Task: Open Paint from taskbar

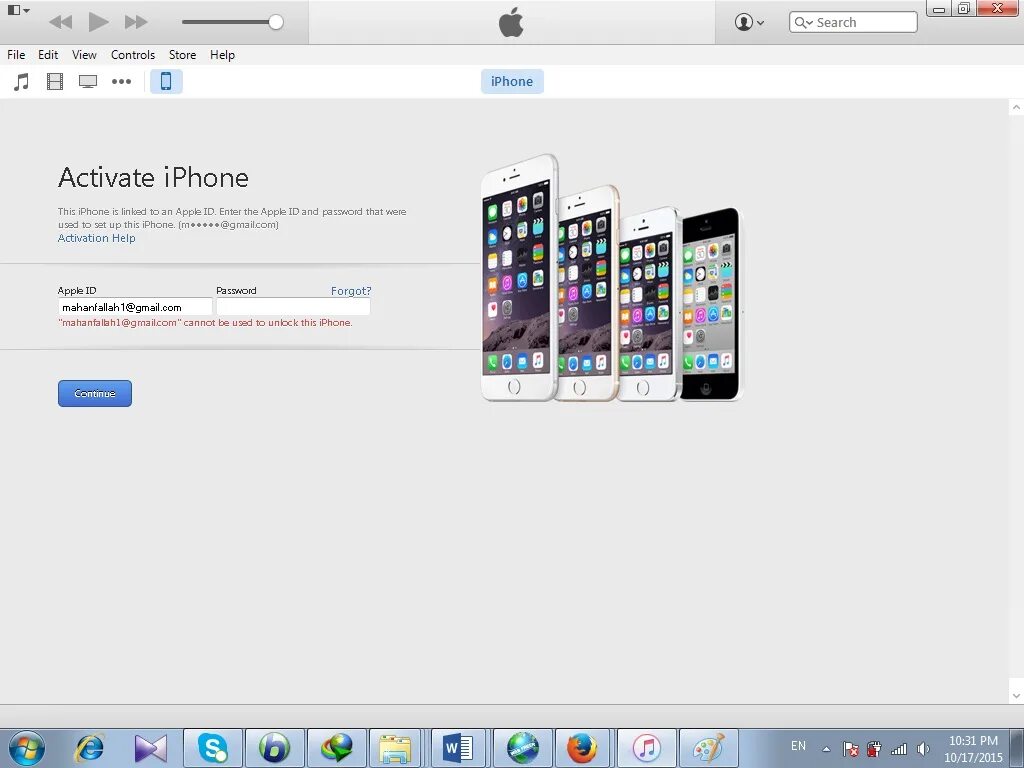Action: coord(709,748)
